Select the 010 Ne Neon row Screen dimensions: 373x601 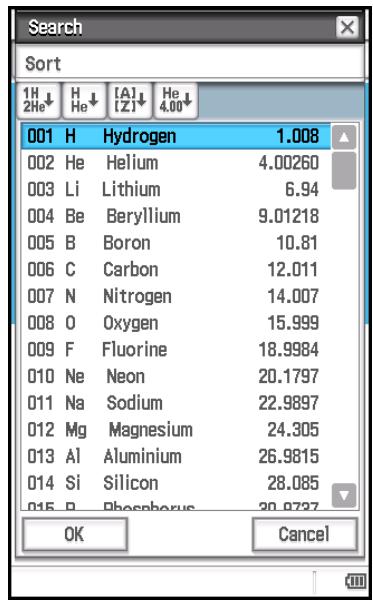176,376
